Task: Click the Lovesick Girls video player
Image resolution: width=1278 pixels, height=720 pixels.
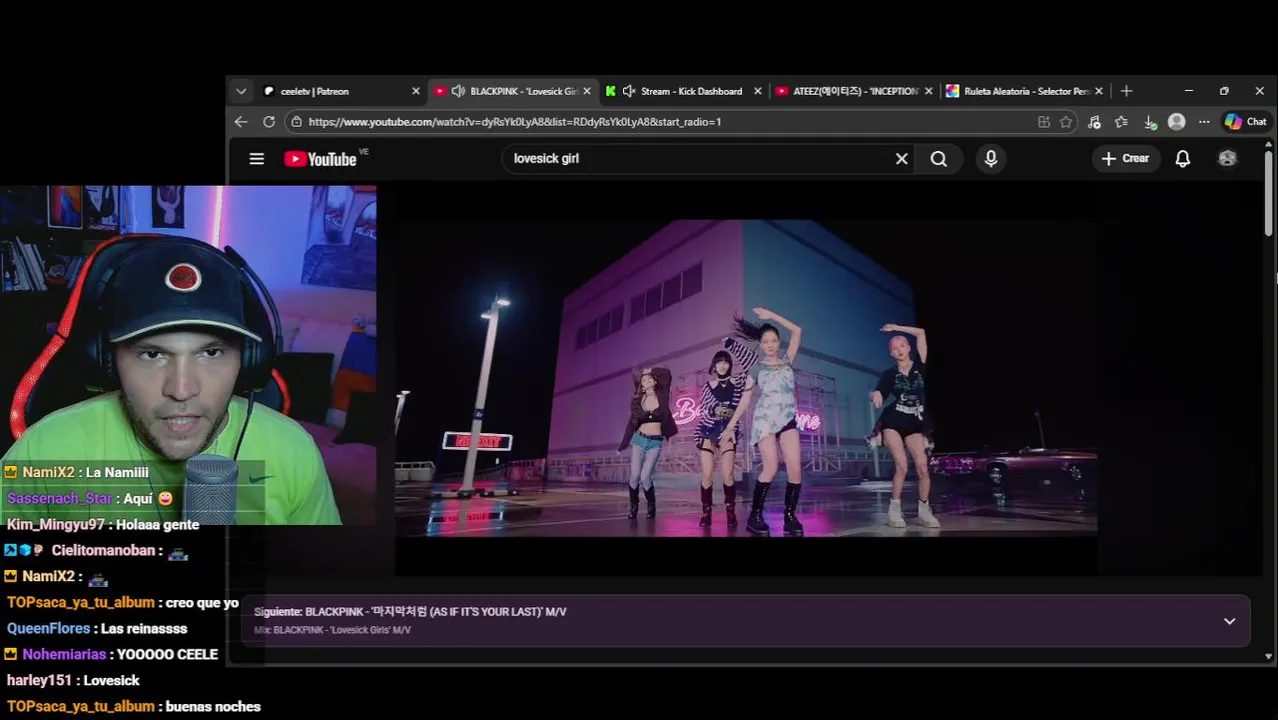Action: [746, 378]
